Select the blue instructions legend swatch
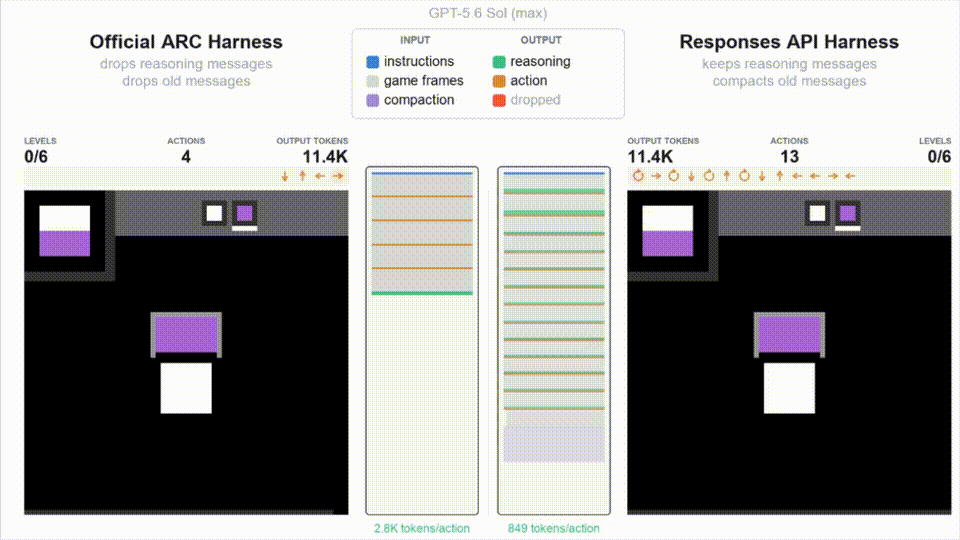This screenshot has height=540, width=960. pos(372,62)
